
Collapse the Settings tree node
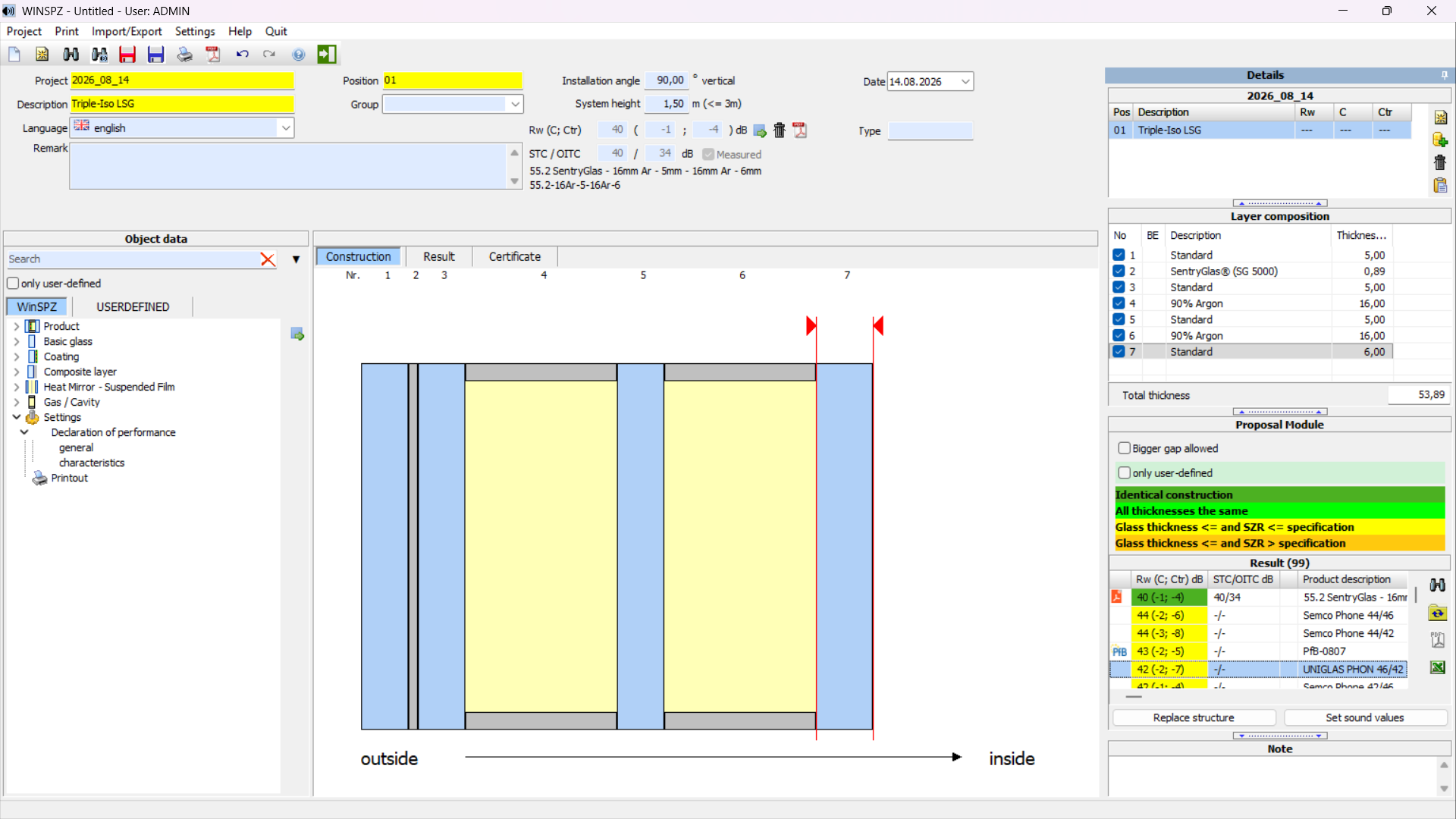(x=17, y=417)
